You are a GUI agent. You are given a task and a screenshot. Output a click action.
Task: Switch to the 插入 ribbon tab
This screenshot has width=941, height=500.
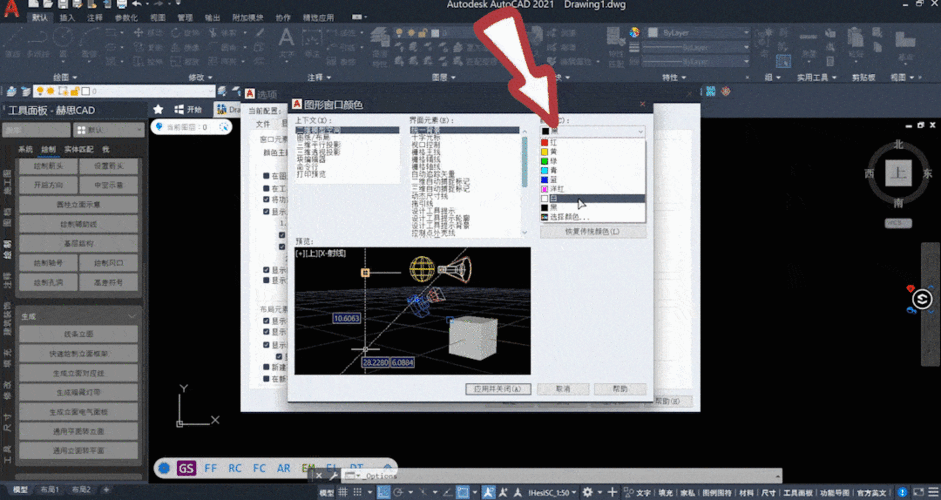[x=67, y=18]
